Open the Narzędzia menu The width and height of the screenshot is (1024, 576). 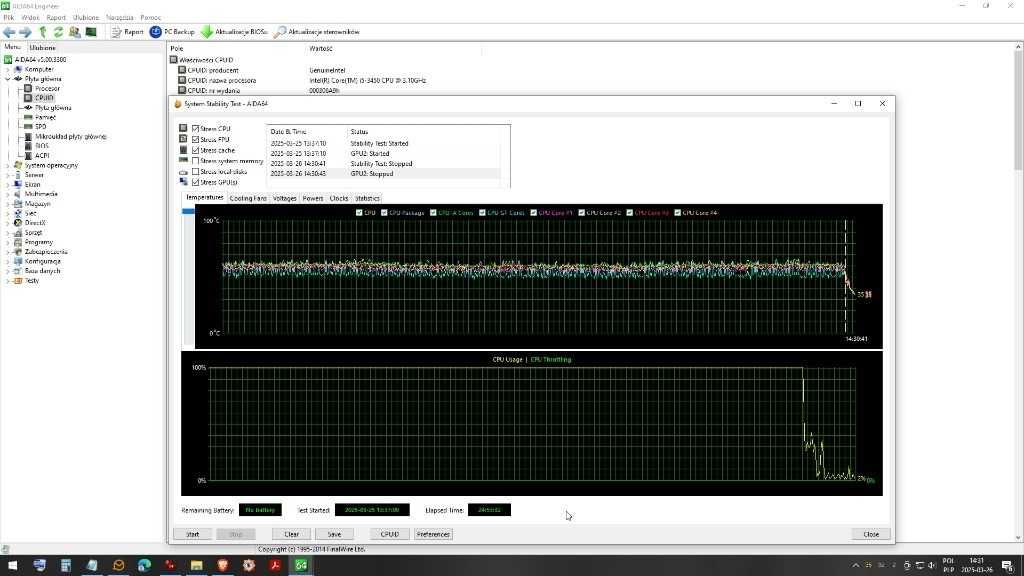[x=120, y=18]
